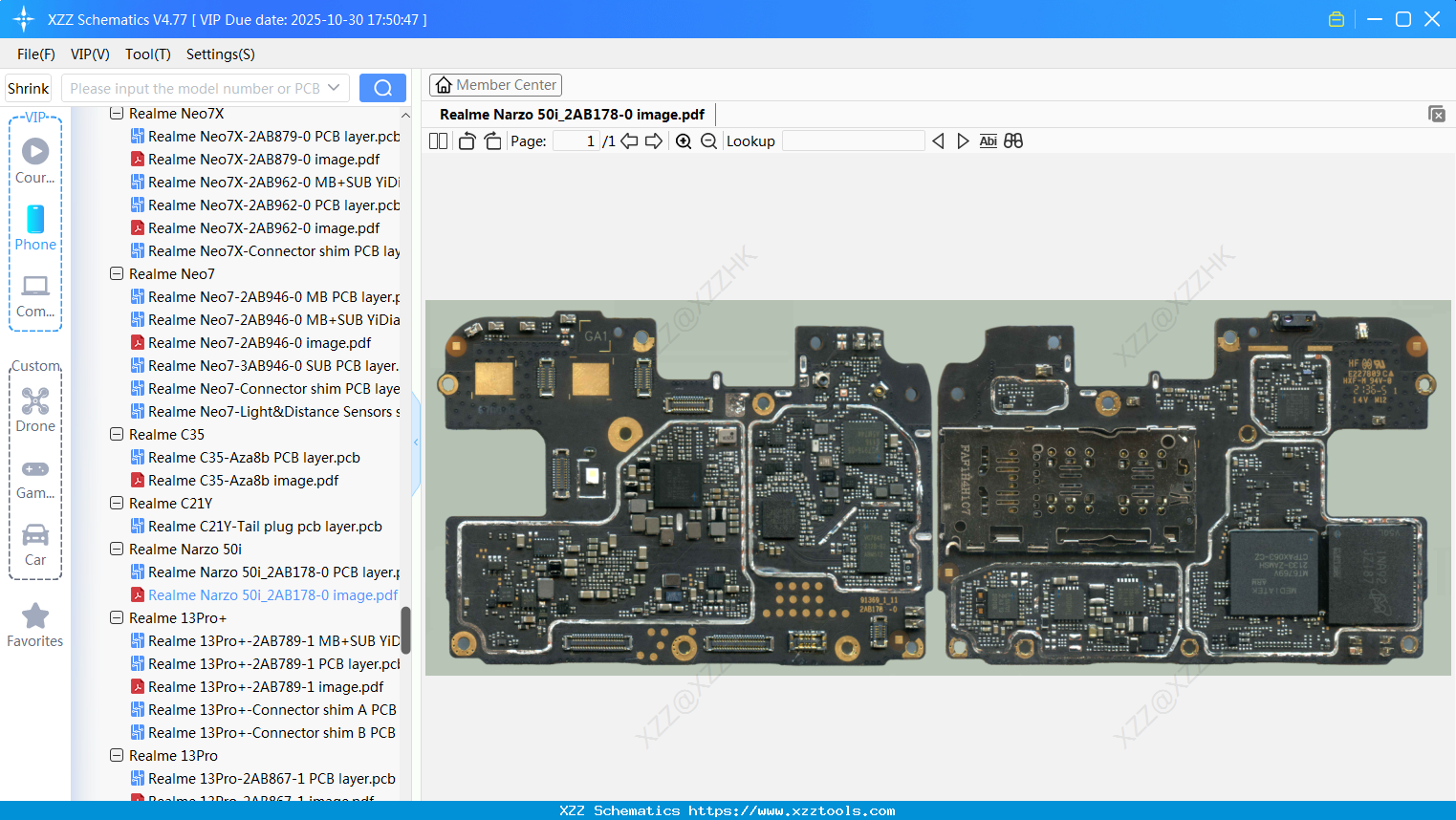Rotate the page clockwise

pyautogui.click(x=492, y=140)
